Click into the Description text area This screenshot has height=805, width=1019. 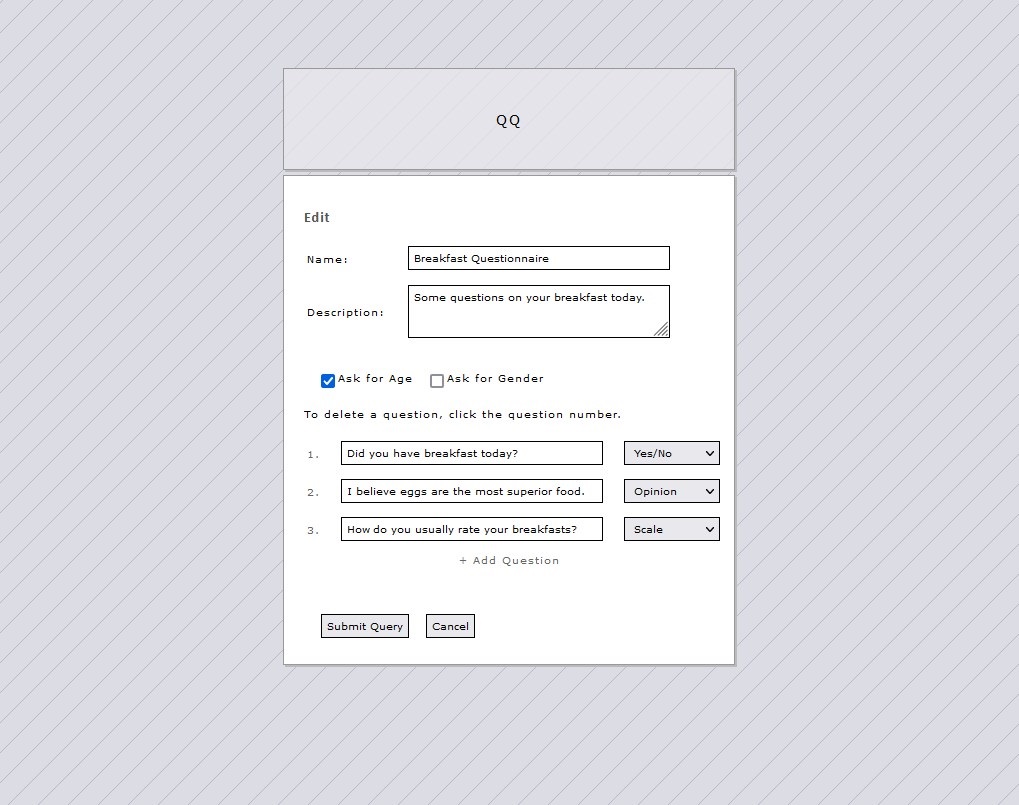pos(530,311)
